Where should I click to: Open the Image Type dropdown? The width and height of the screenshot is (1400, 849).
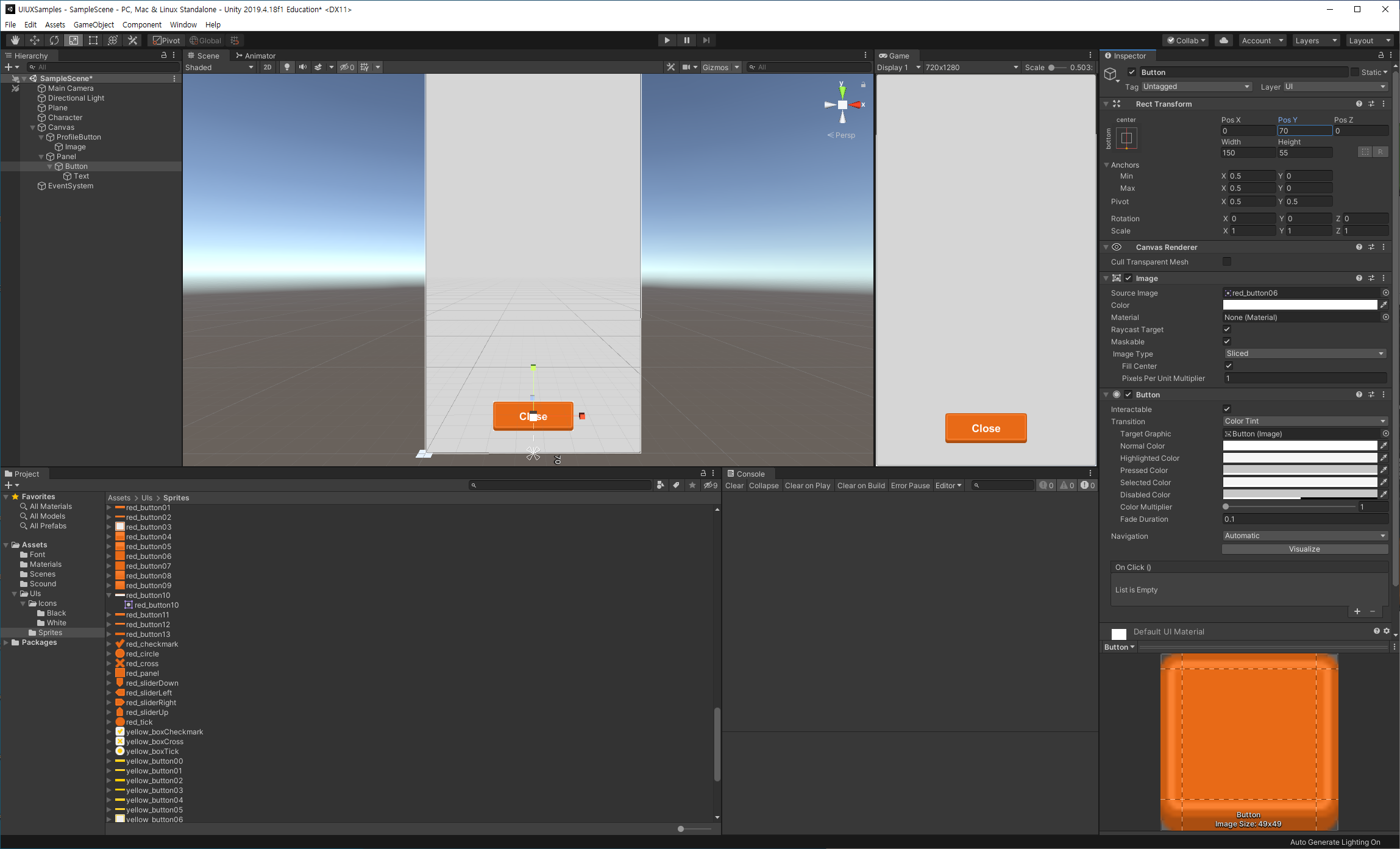coord(1304,353)
